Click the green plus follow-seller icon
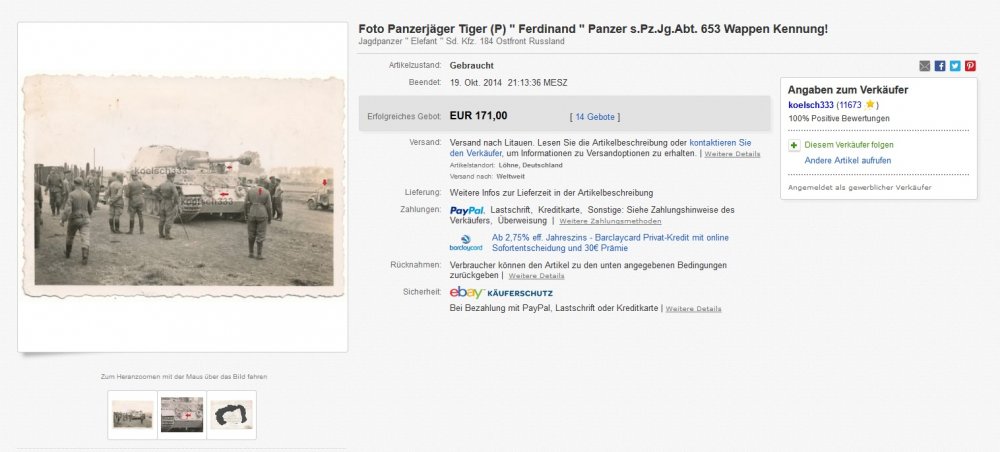1000x452 pixels. pos(794,145)
